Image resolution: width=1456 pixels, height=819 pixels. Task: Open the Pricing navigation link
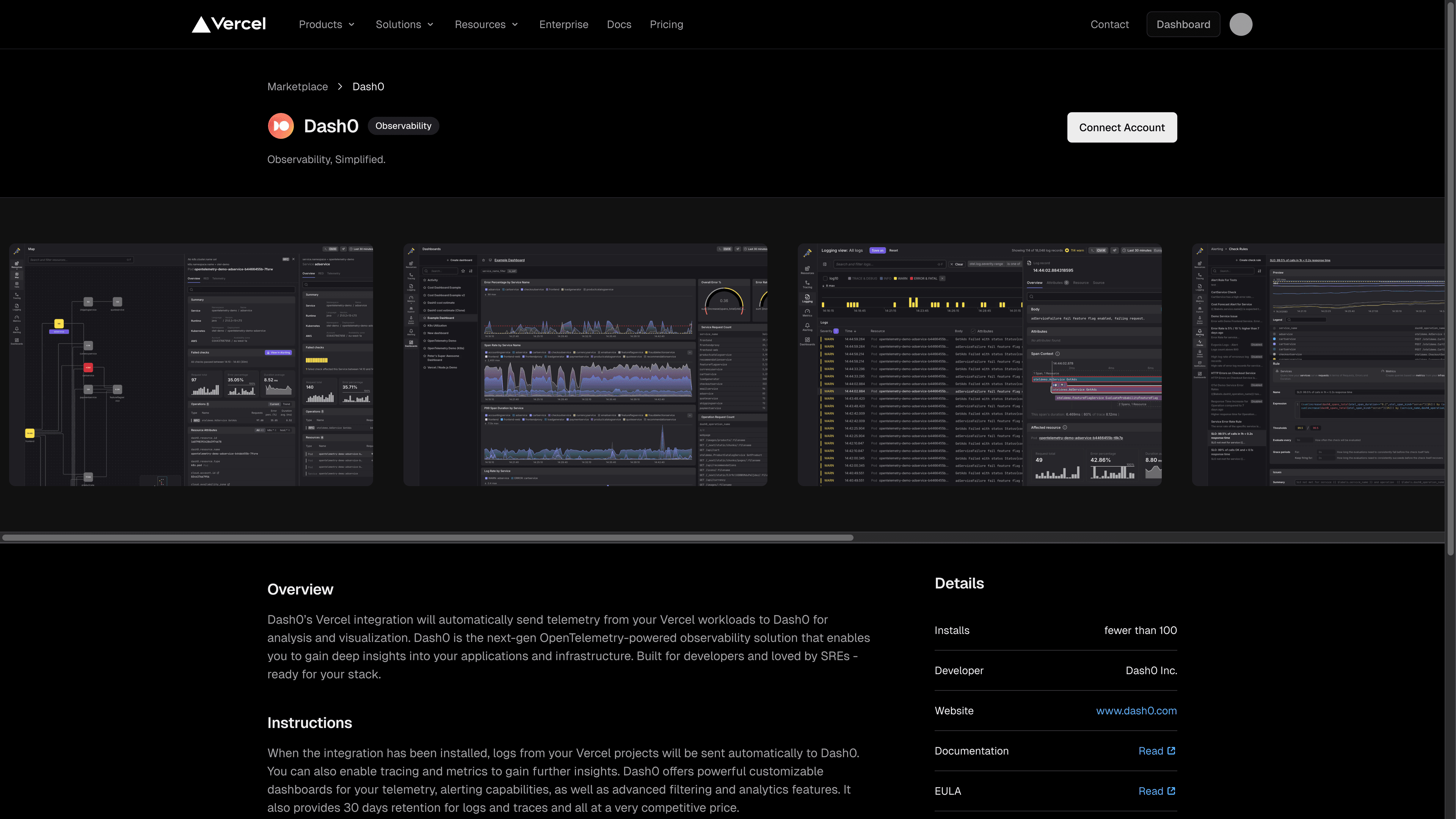pos(667,24)
